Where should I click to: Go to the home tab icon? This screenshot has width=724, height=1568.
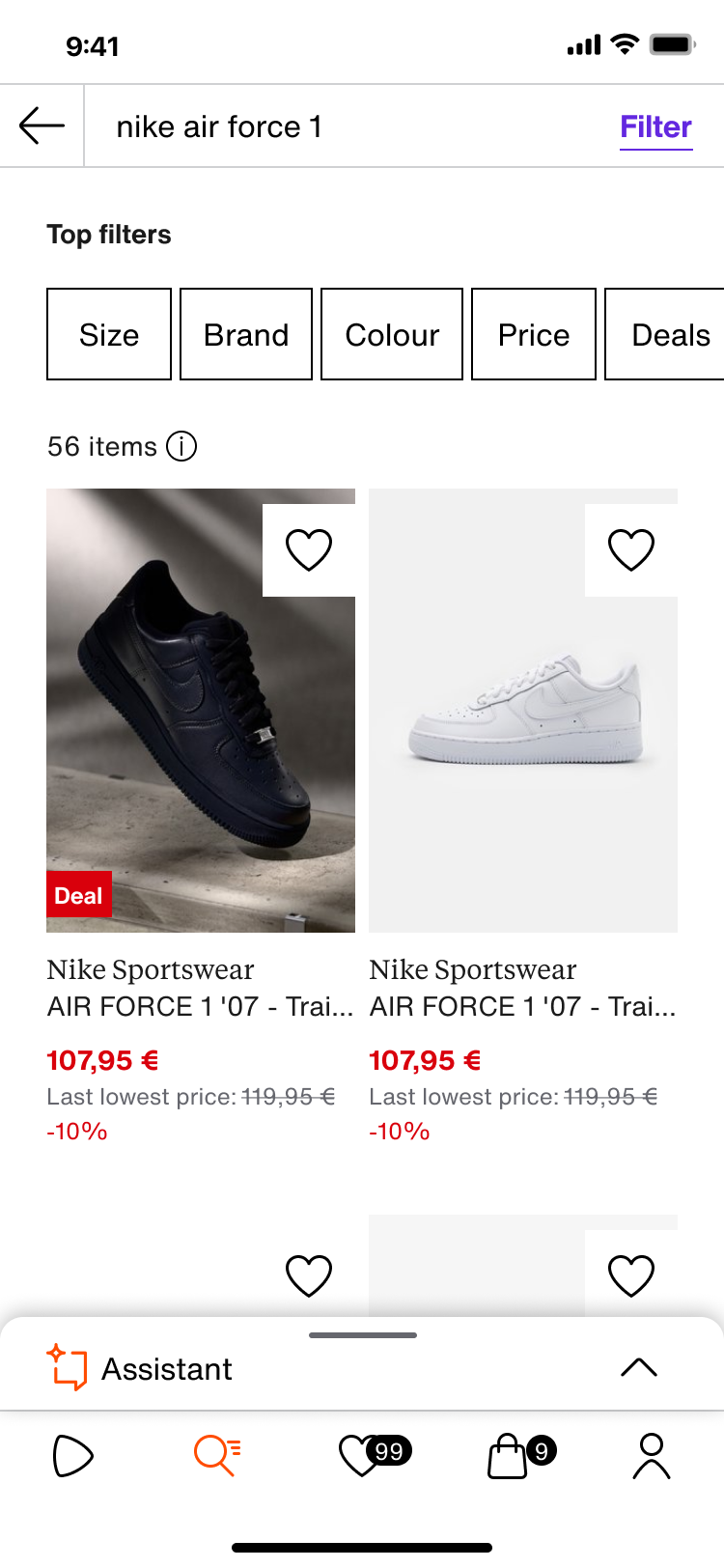coord(72,1456)
